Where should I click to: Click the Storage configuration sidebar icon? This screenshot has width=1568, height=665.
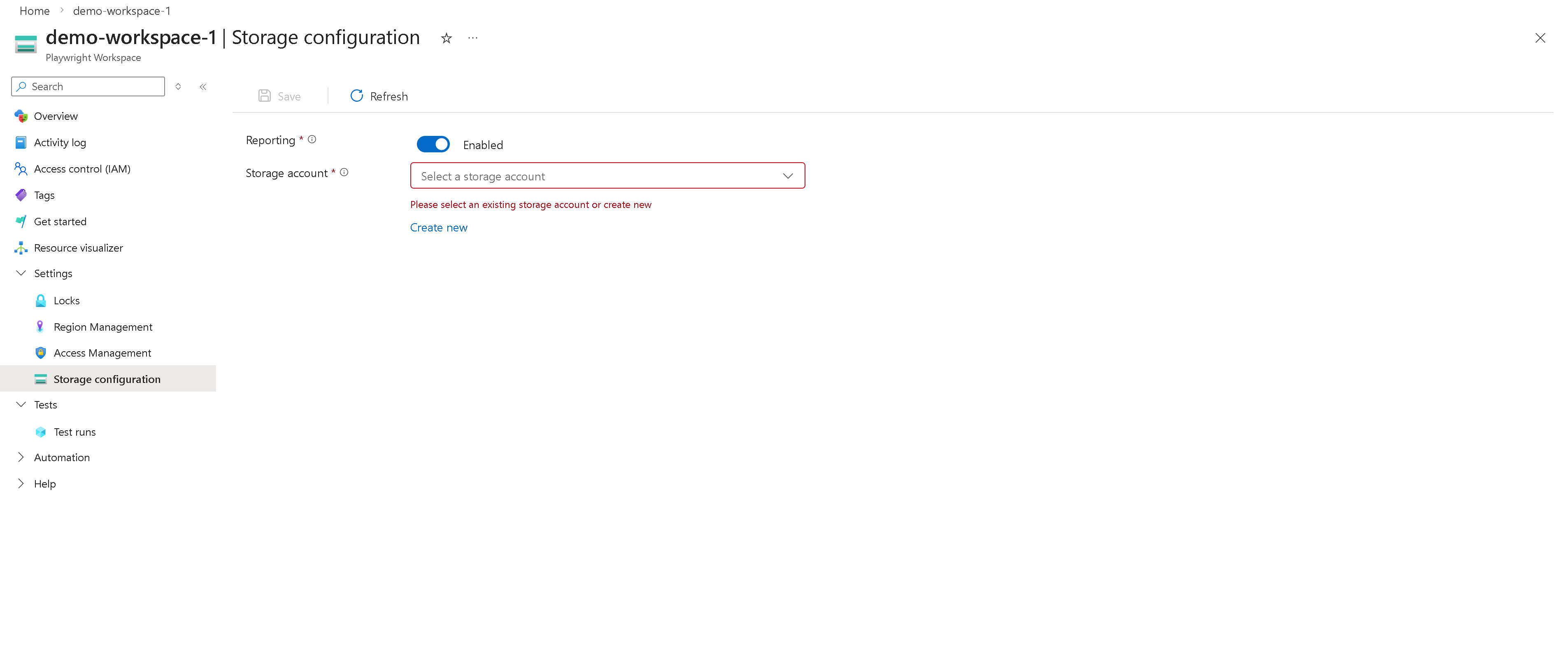[x=41, y=379]
